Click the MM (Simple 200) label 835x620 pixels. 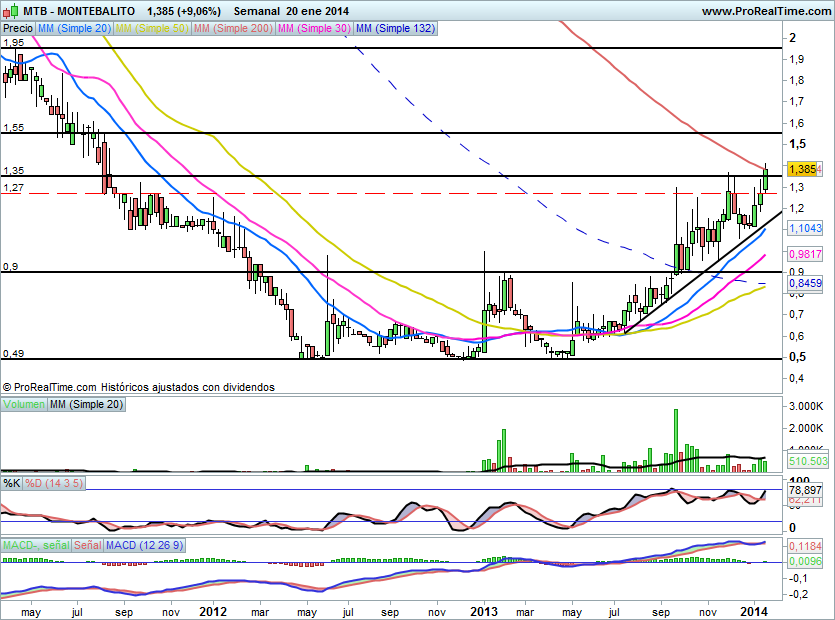233,29
